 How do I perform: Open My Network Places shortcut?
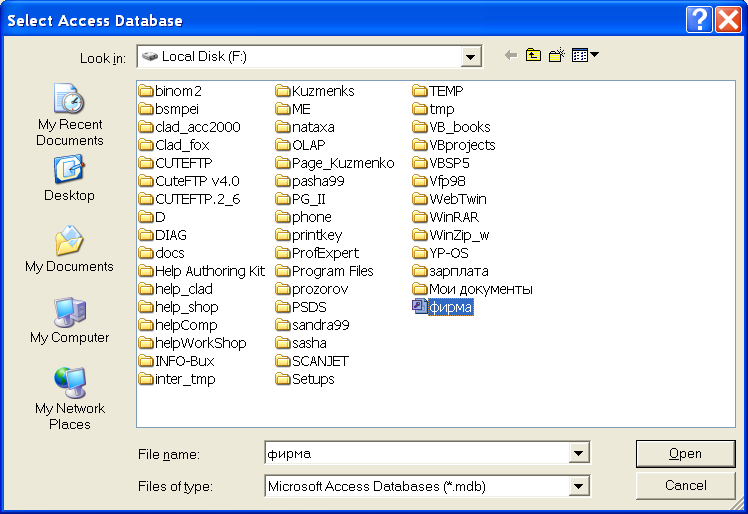(x=70, y=399)
